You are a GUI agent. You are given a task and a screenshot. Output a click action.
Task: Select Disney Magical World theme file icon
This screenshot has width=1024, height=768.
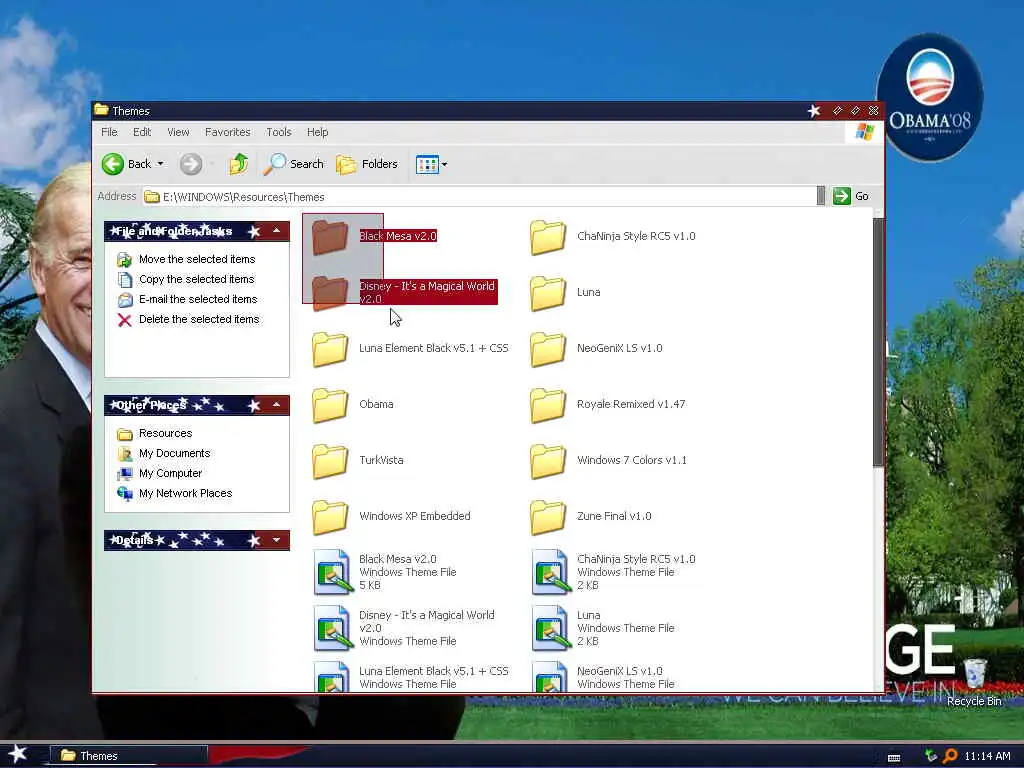[x=332, y=628]
